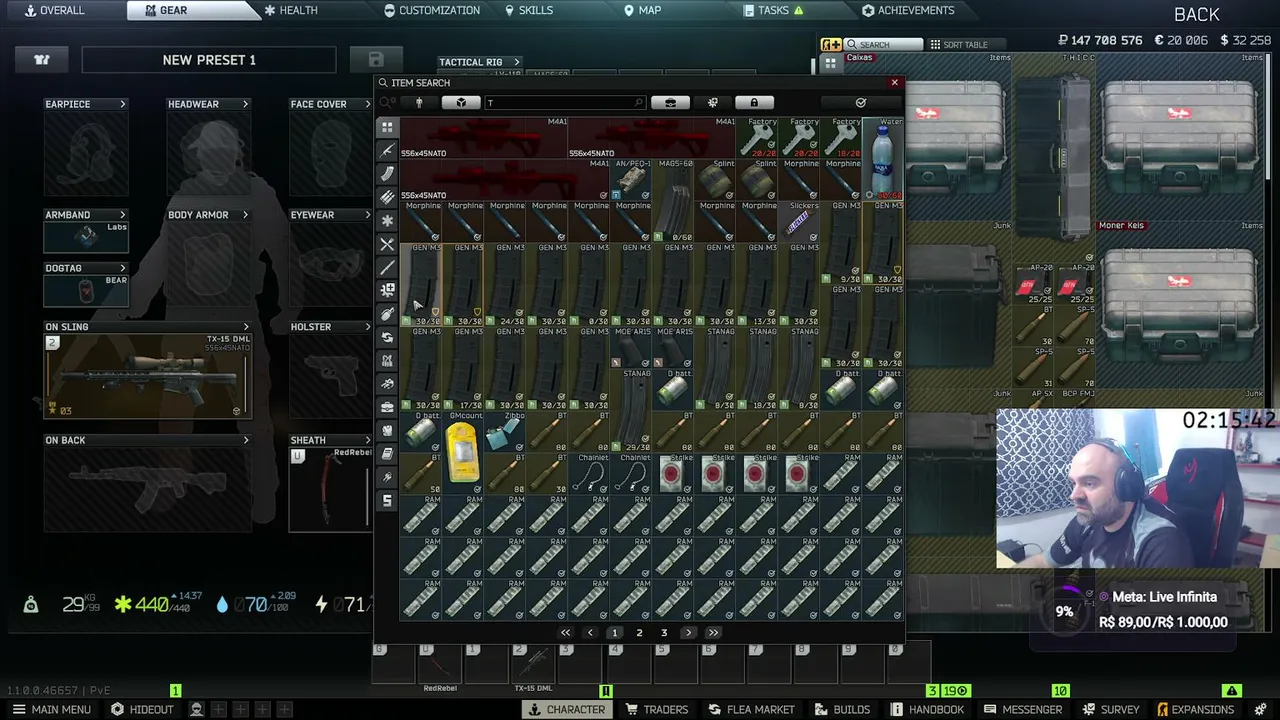Expand the Eyewear slot arrow
Viewport: 1280px width, 720px height.
[367, 215]
